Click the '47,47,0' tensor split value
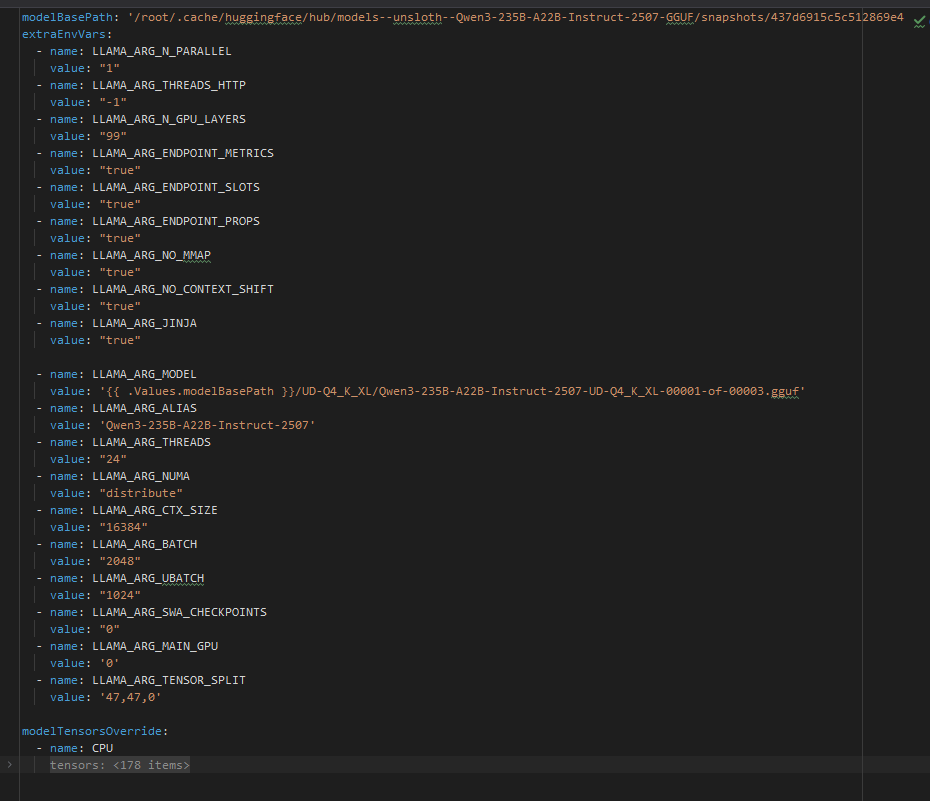930x801 pixels. [x=130, y=697]
